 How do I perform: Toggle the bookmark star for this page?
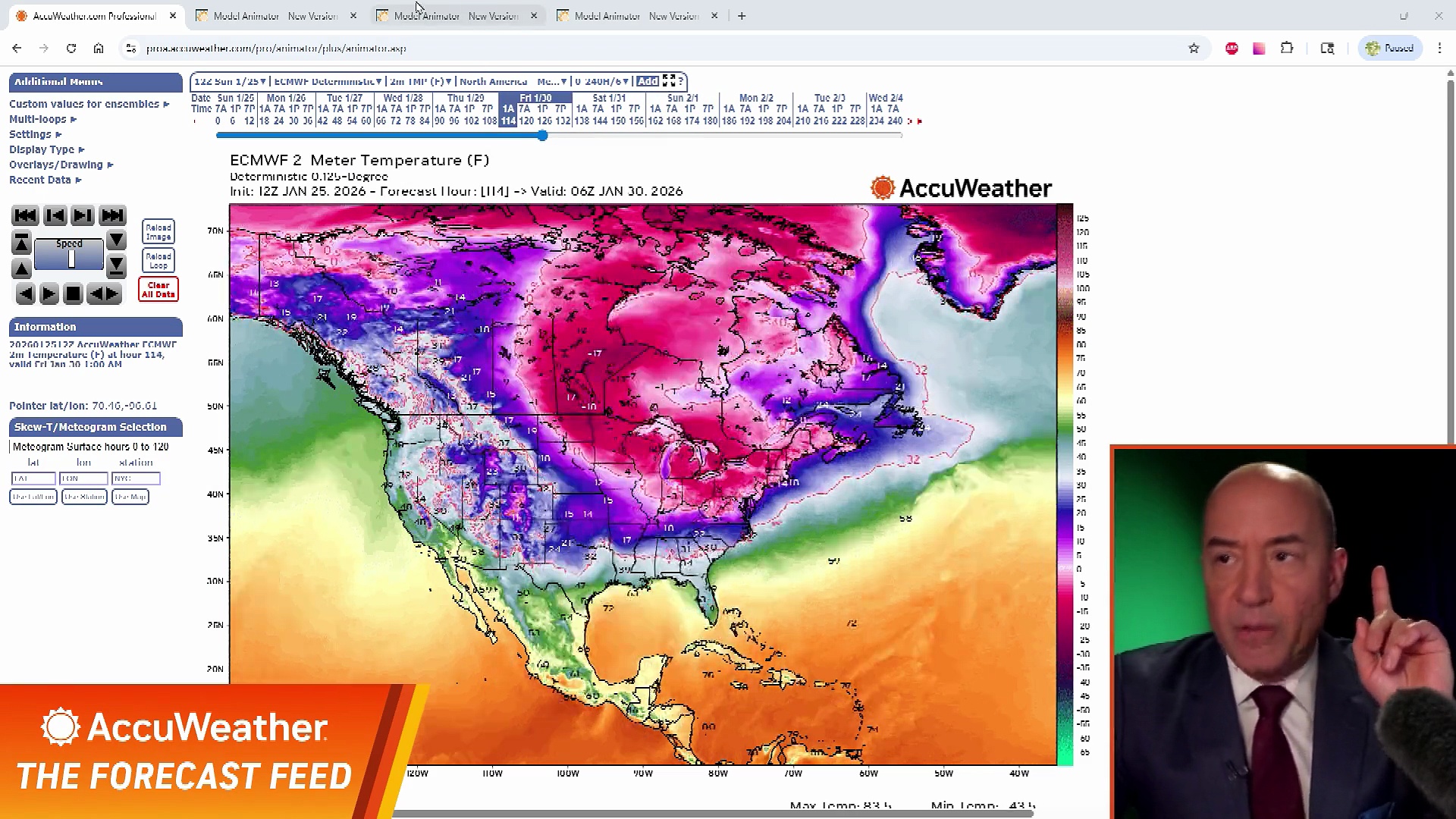[x=1194, y=48]
